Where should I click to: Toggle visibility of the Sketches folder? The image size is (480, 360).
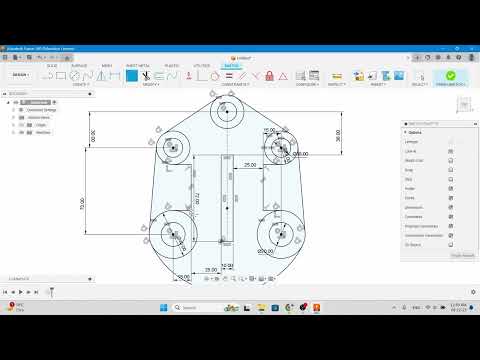(x=22, y=132)
